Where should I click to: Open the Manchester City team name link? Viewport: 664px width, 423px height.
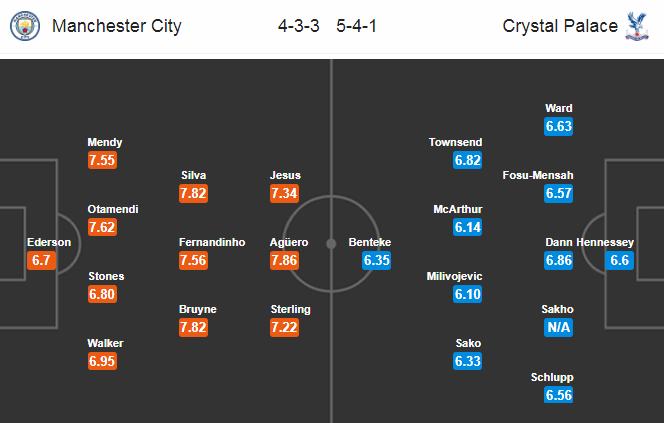pyautogui.click(x=116, y=26)
